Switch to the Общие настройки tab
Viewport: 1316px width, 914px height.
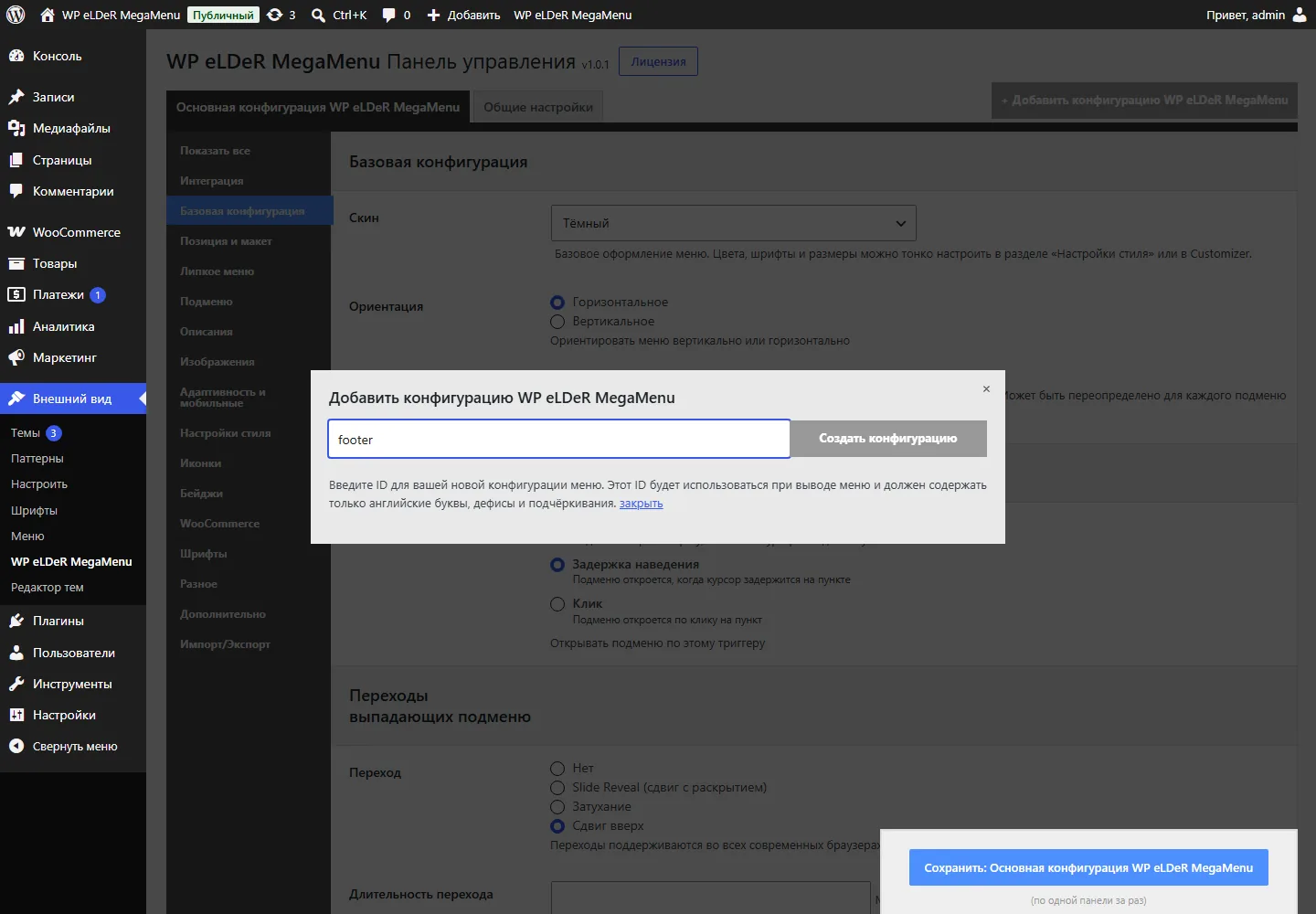point(538,107)
